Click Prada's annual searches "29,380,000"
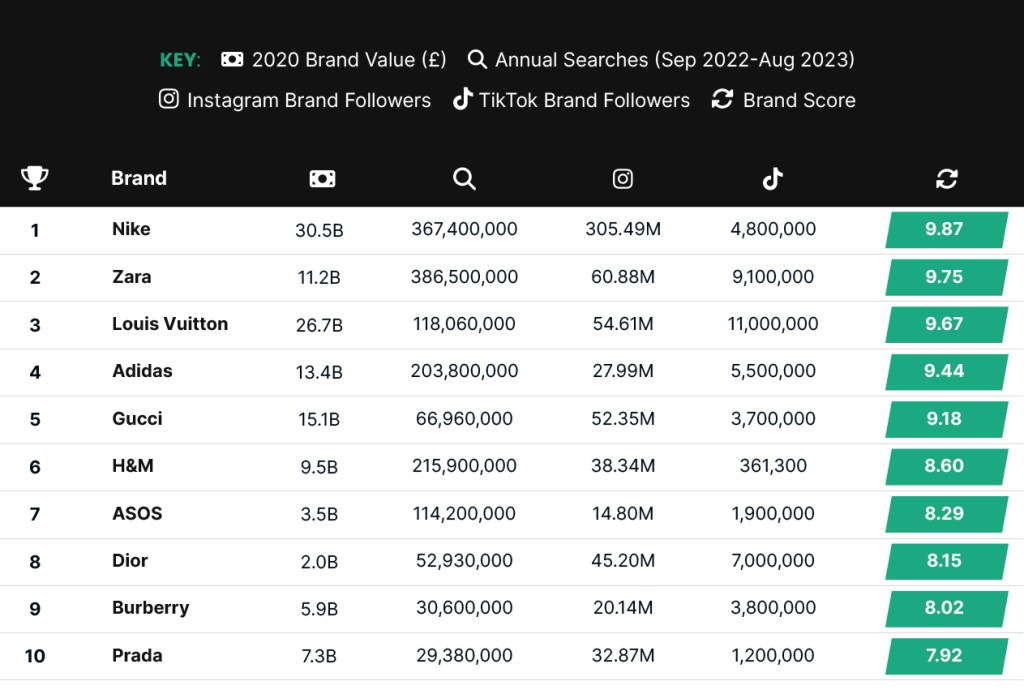The height and width of the screenshot is (694, 1024). point(464,655)
